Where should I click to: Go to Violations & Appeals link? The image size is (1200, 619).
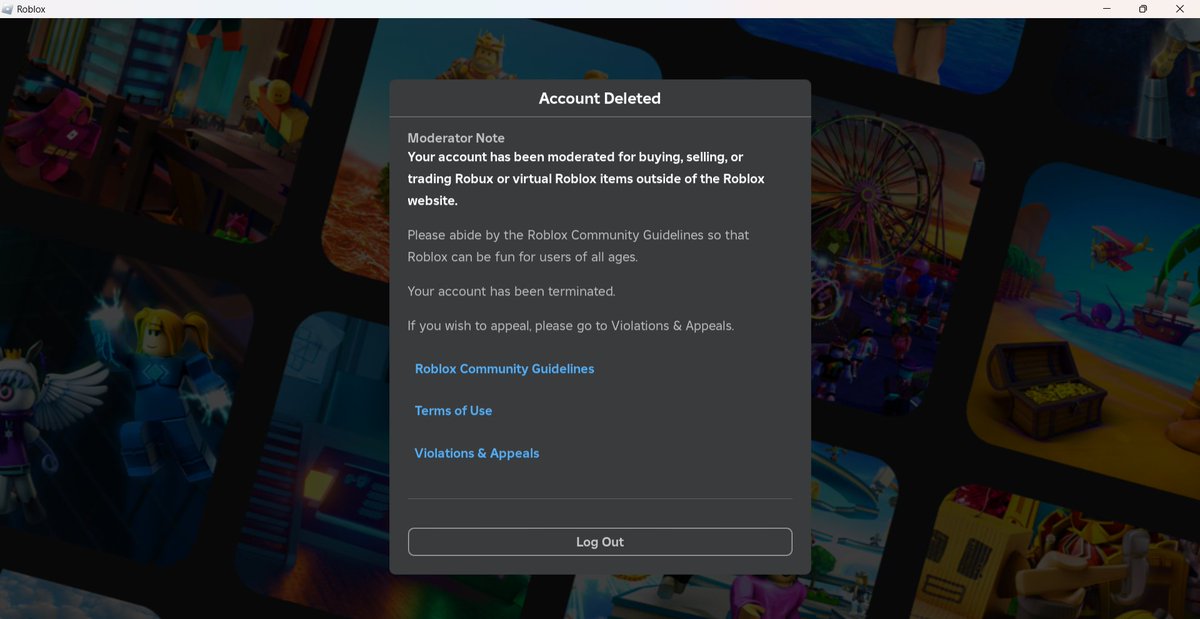pos(477,453)
